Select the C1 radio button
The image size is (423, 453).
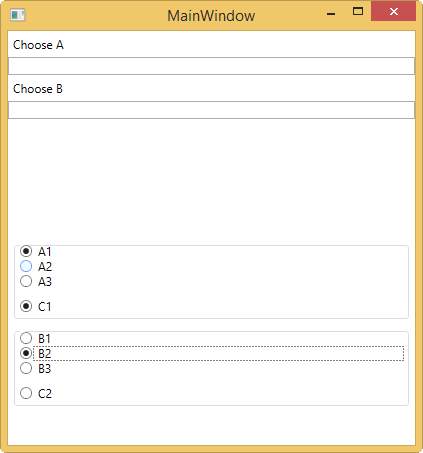[x=26, y=306]
